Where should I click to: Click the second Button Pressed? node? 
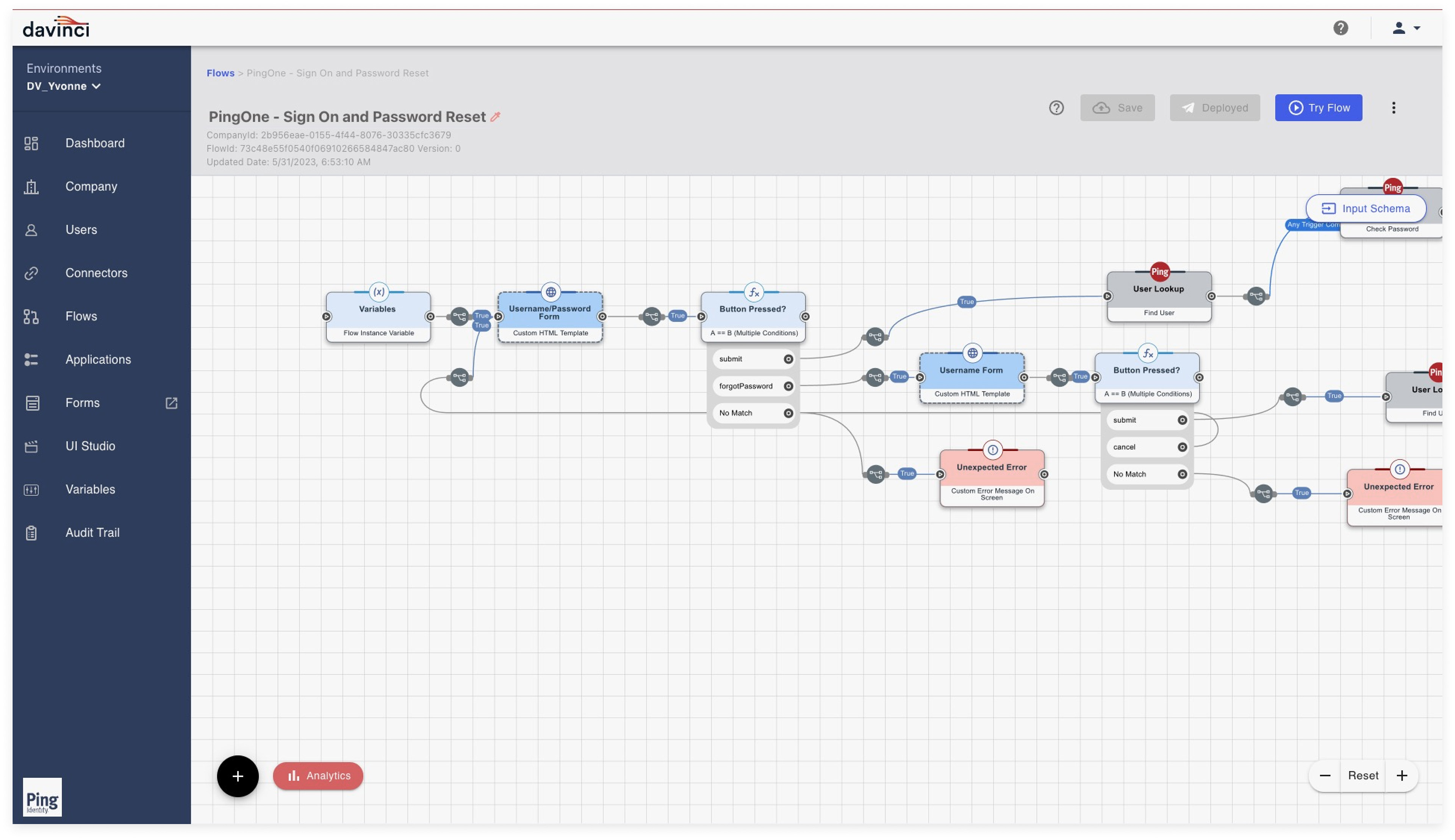click(1147, 378)
